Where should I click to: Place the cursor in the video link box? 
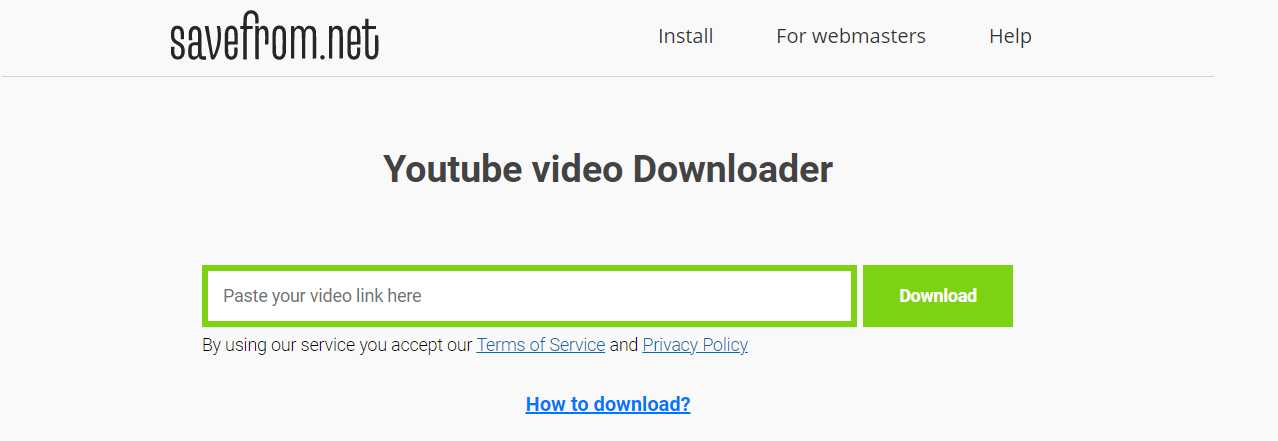(x=529, y=296)
